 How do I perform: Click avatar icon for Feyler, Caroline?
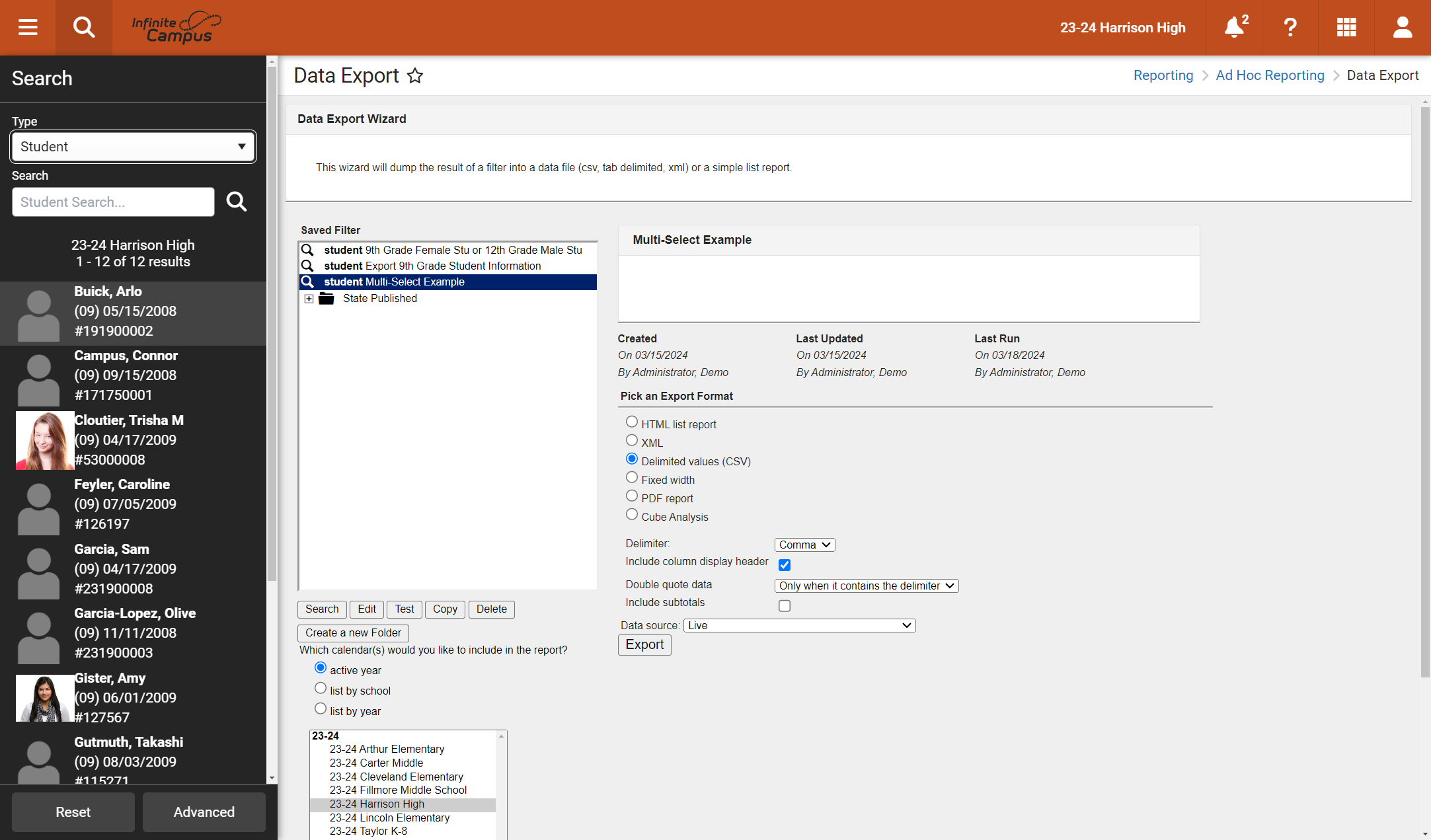click(x=38, y=508)
